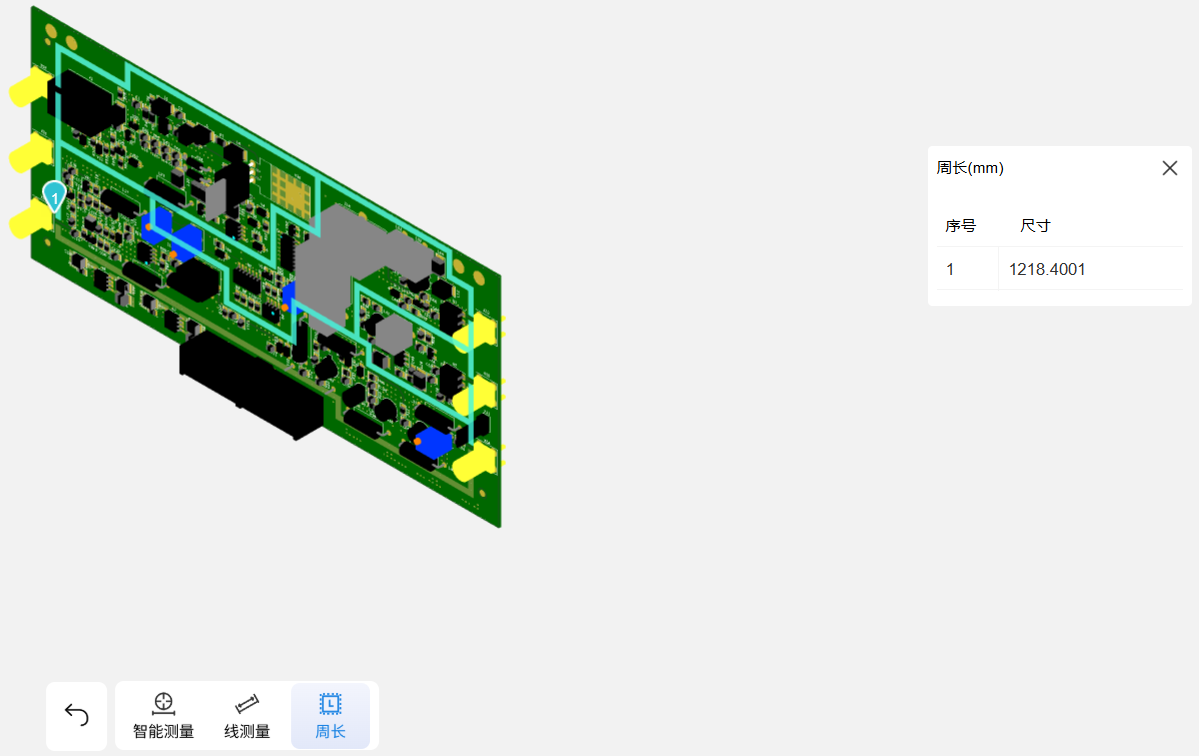Select the 智能测量 smart measure tool
Screen dimensions: 1199x756
[164, 716]
